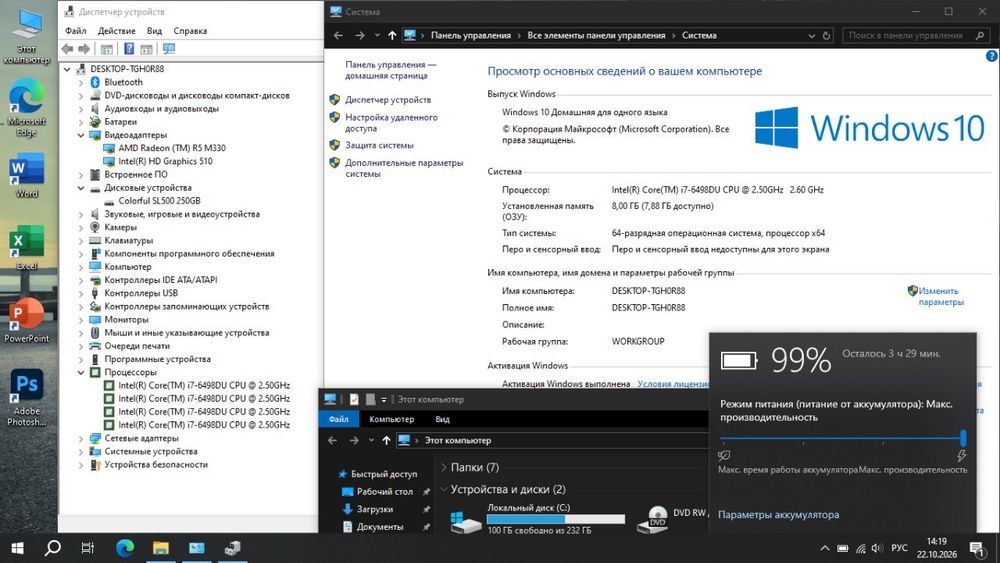Image resolution: width=1000 pixels, height=563 pixels.
Task: Open address bar dropdown in System window
Action: pos(811,36)
